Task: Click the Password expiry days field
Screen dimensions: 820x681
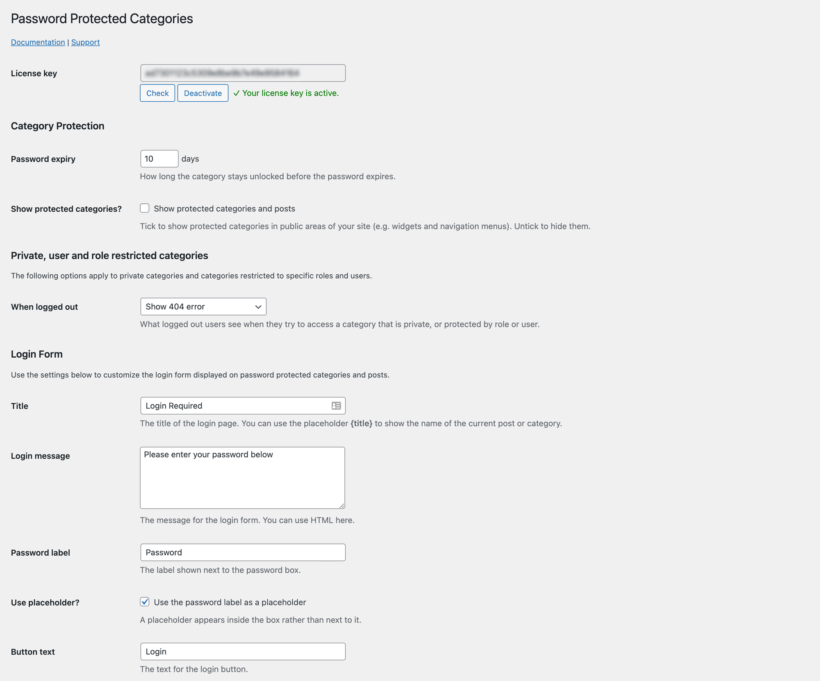Action: coord(158,157)
